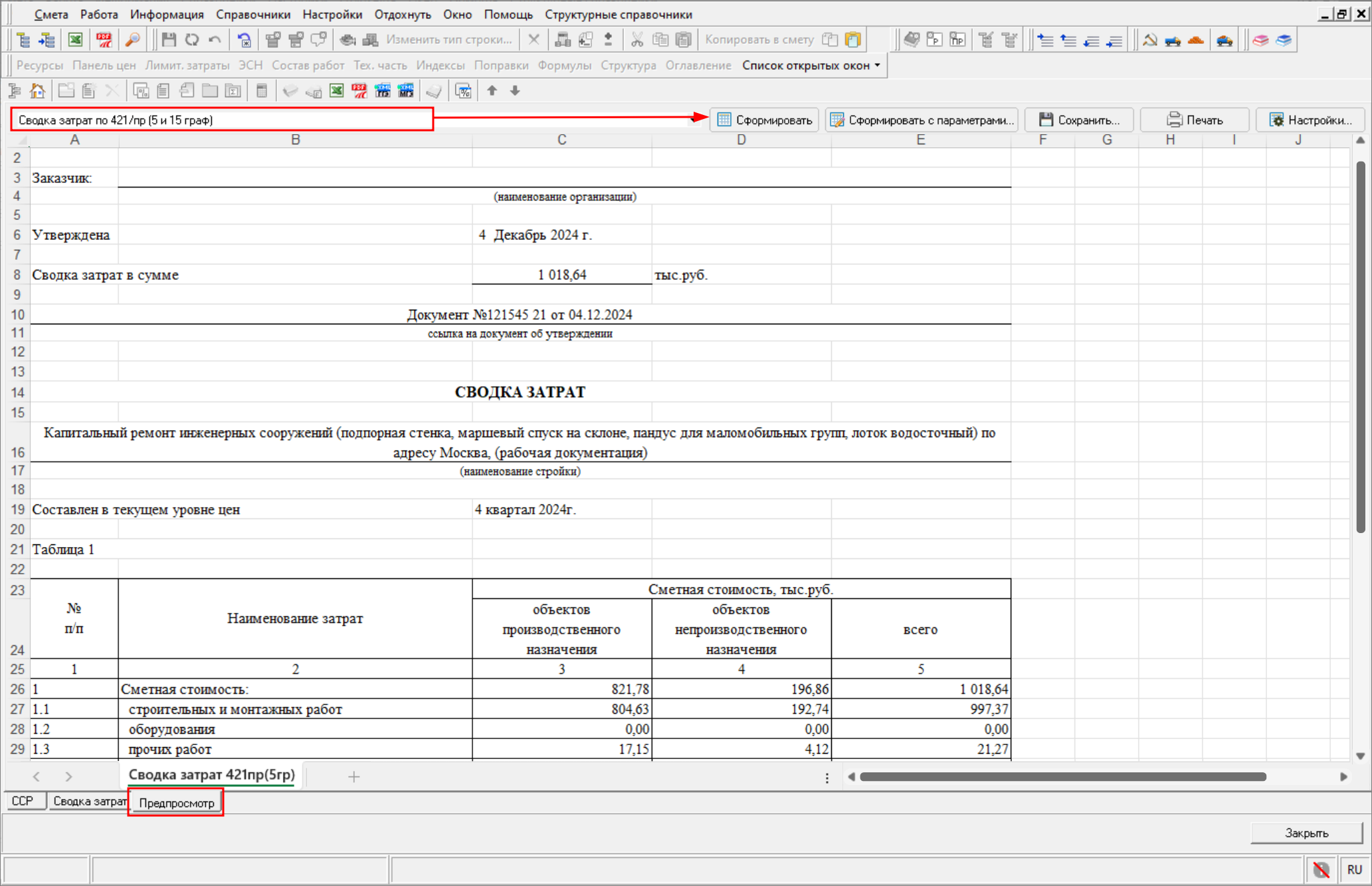Image resolution: width=1372 pixels, height=886 pixels.
Task: Click the XML ГГЭ export icon
Action: [383, 91]
